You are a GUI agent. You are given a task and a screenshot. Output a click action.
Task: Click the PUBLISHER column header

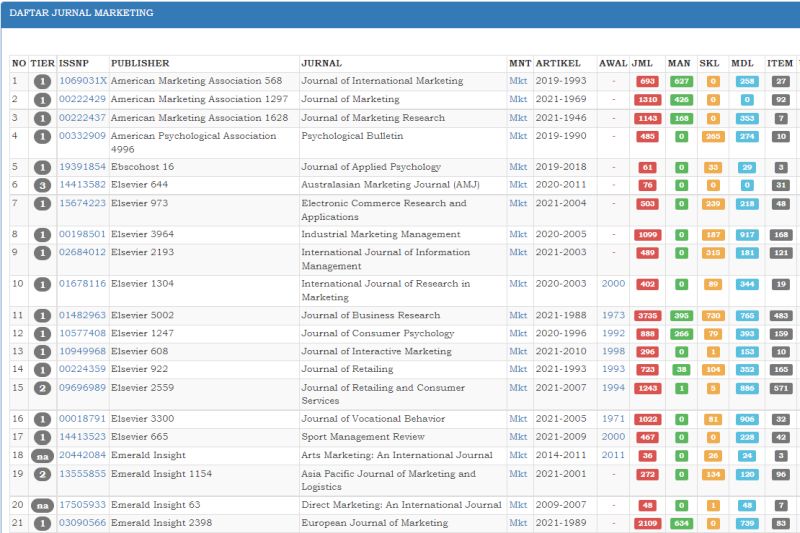click(x=140, y=63)
